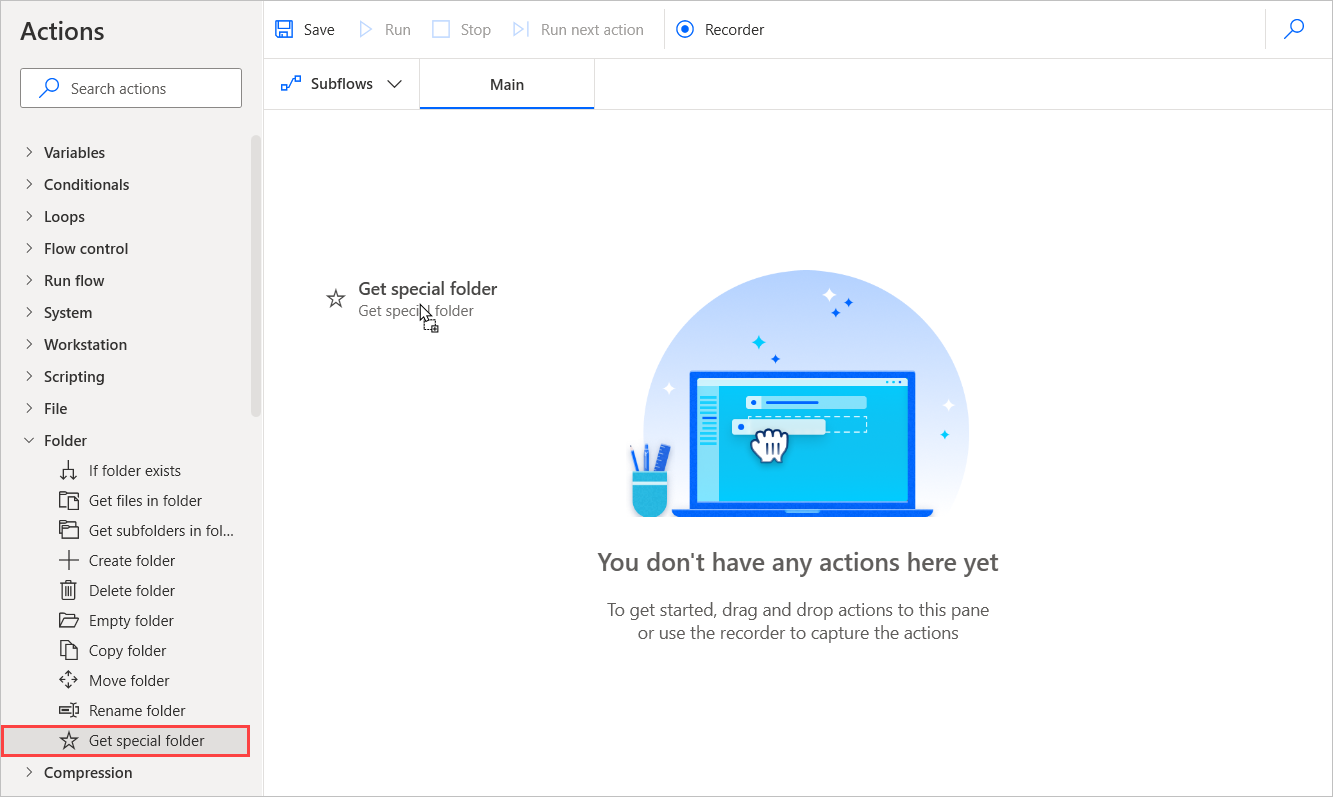This screenshot has height=797, width=1333.
Task: Click the Rename folder icon
Action: tap(69, 710)
